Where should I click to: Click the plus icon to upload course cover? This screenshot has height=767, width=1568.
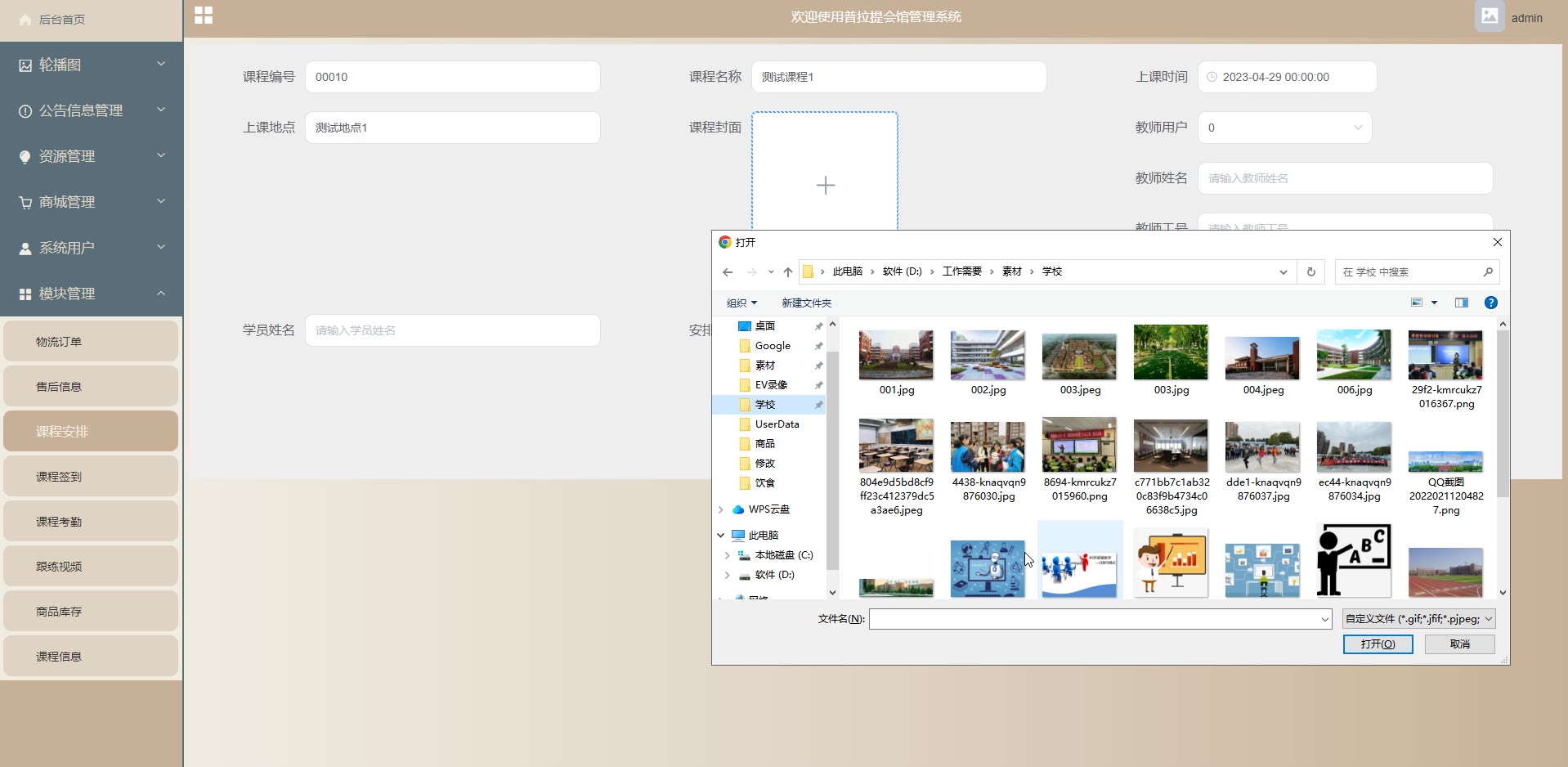[x=825, y=186]
